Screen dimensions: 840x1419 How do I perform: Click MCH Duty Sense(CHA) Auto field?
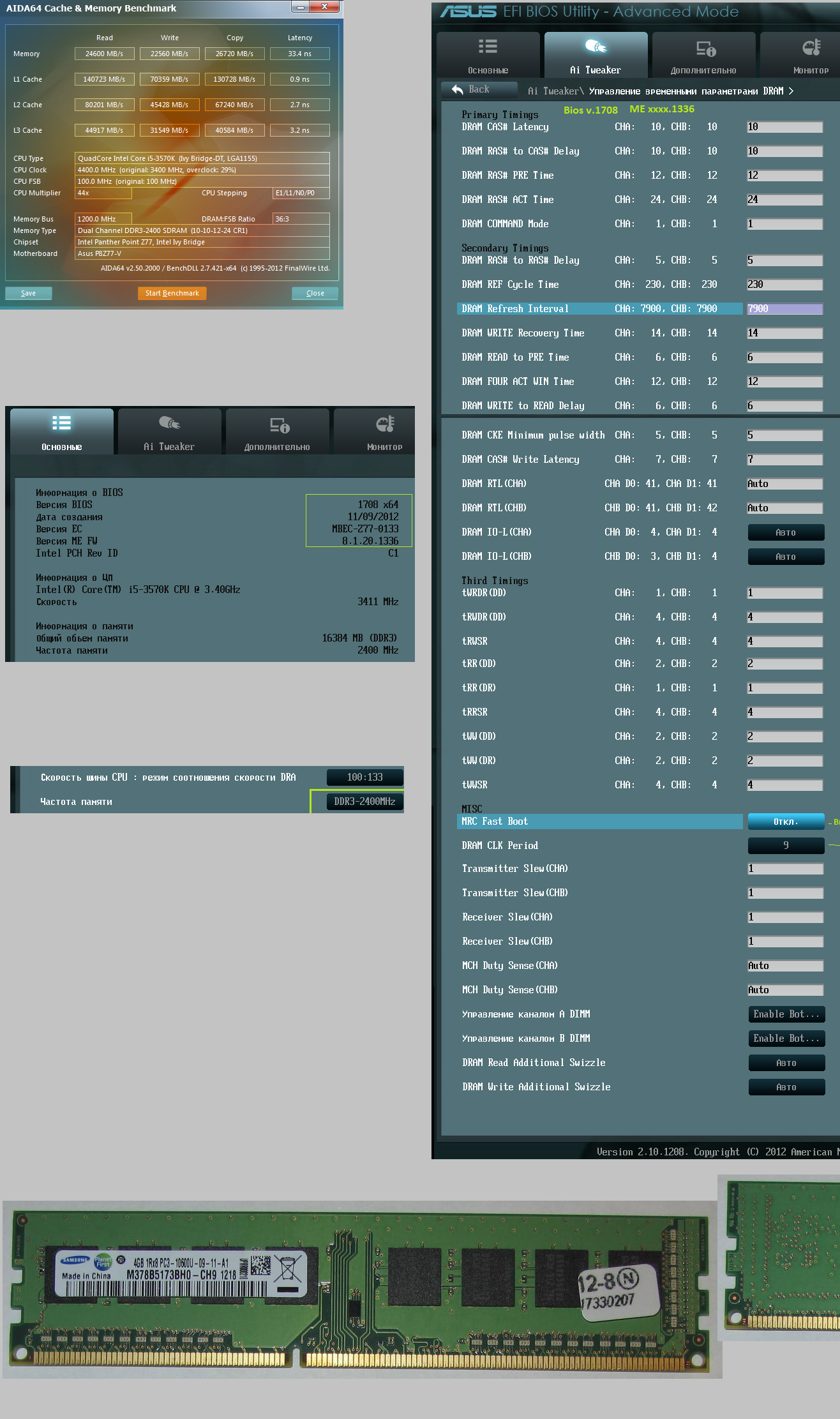tap(785, 966)
